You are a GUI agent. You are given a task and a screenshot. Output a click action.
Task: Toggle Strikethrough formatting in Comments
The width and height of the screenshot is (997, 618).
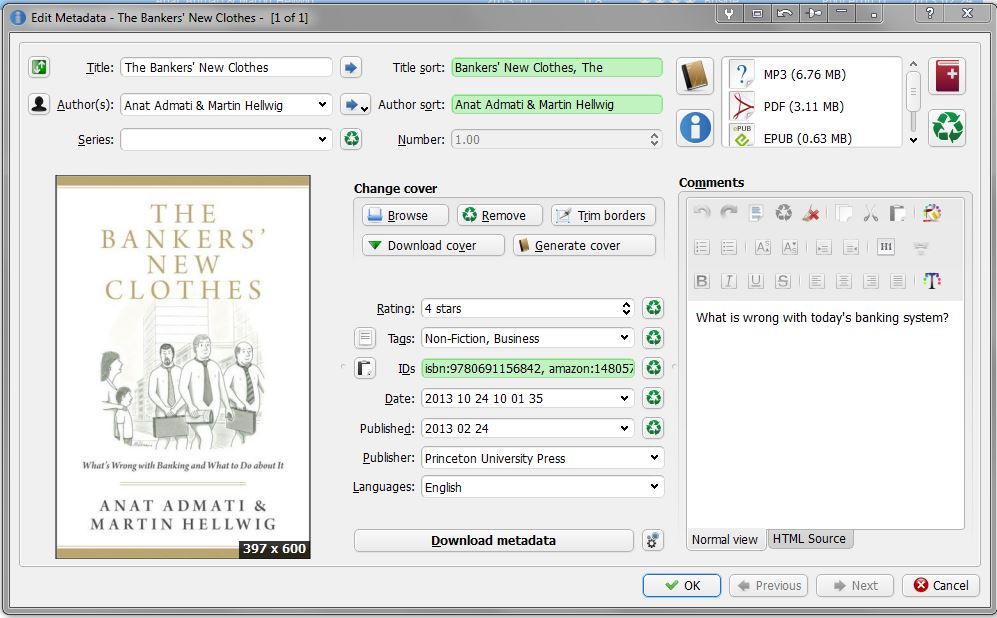click(x=783, y=280)
